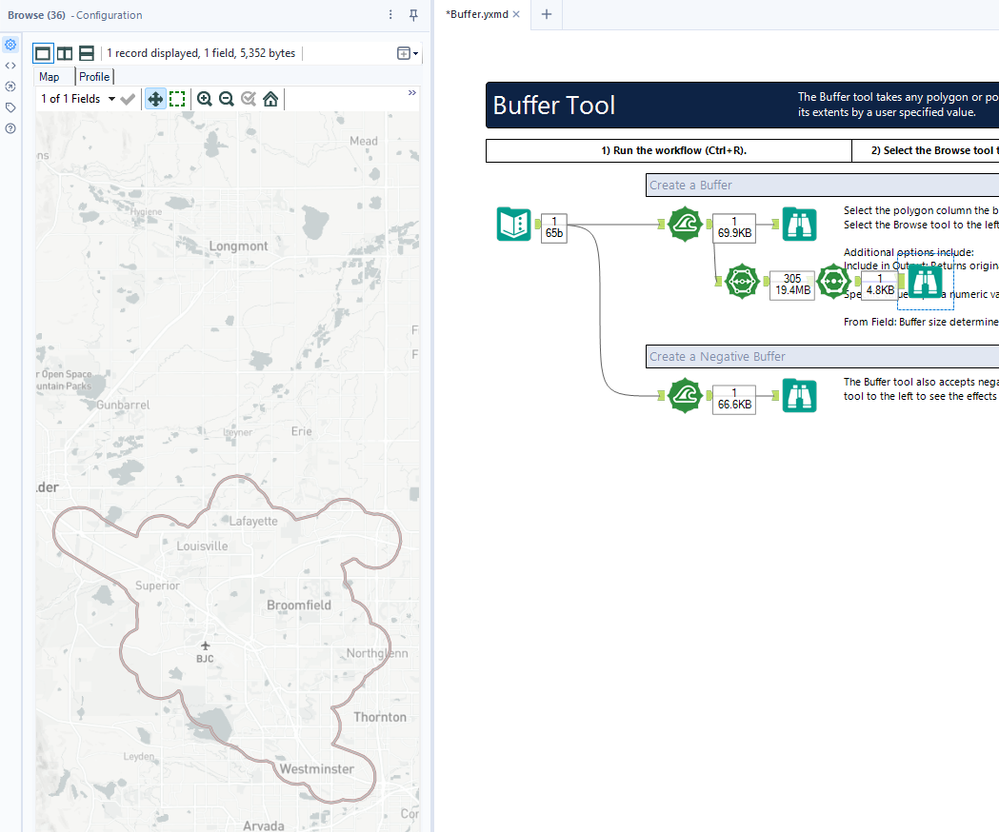This screenshot has width=999, height=832.
Task: Open the Configuration gear in the sidebar
Action: 10,45
